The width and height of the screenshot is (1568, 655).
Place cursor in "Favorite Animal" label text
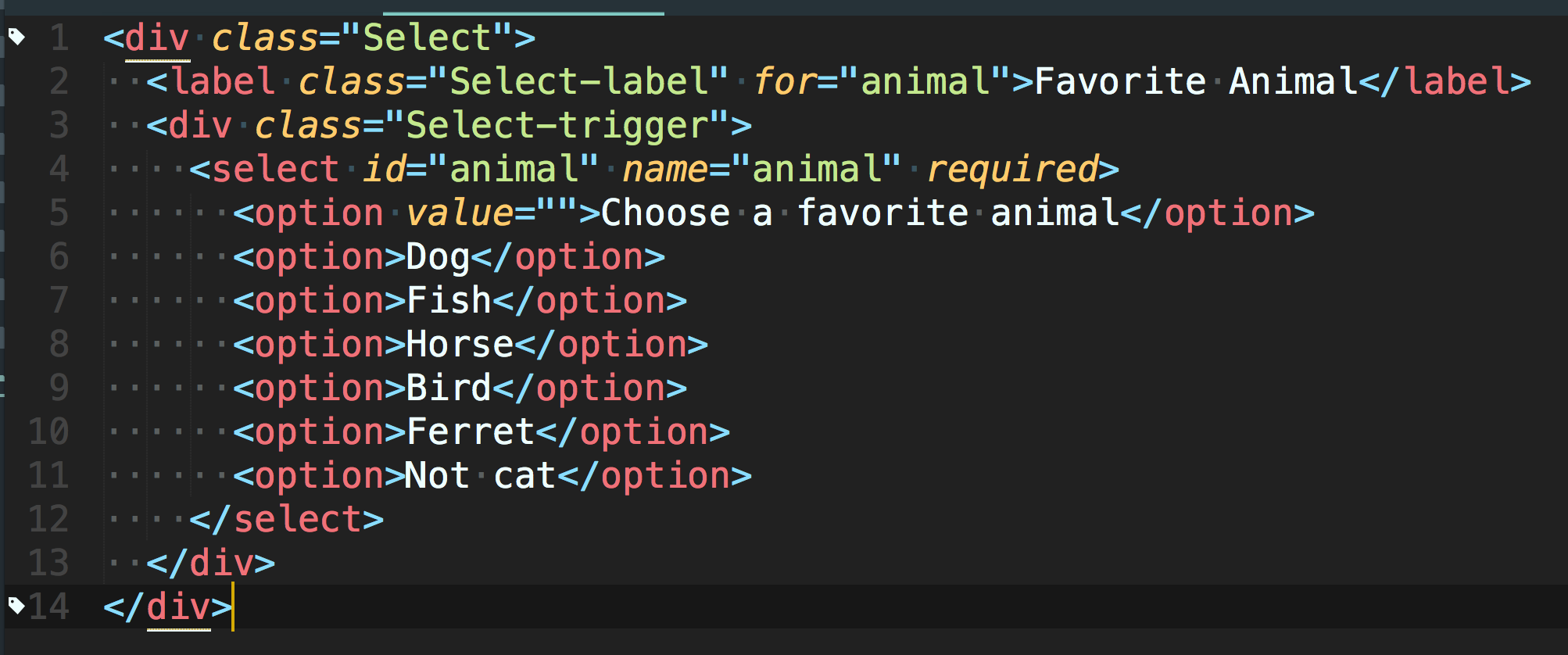click(1196, 81)
